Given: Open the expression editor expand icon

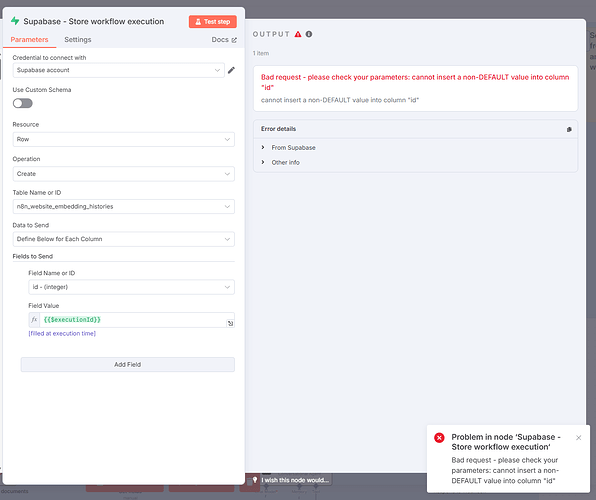Looking at the screenshot, I should click(230, 323).
